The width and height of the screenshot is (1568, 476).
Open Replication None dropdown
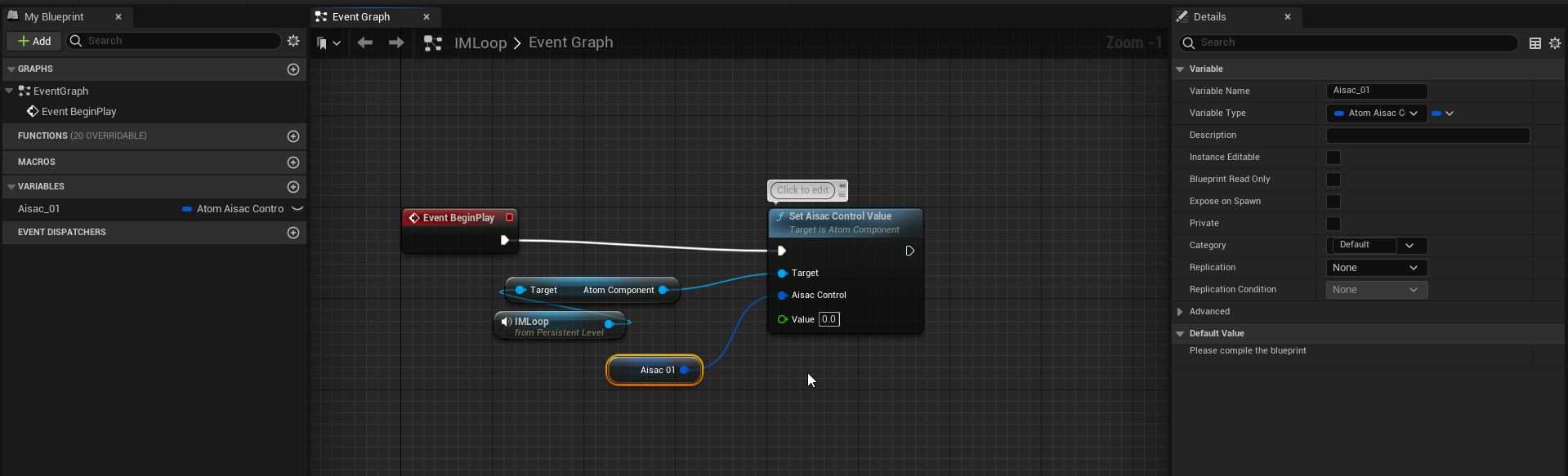pos(1377,268)
